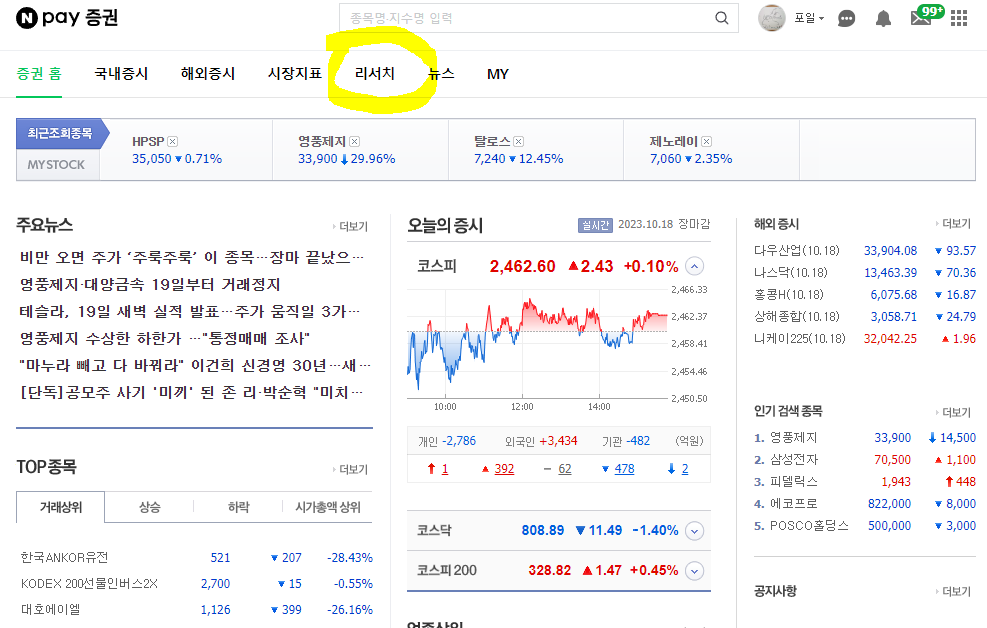The height and width of the screenshot is (628, 987).
Task: Open news headline 비만 오면 주가 주룩주룩
Action: point(192,257)
